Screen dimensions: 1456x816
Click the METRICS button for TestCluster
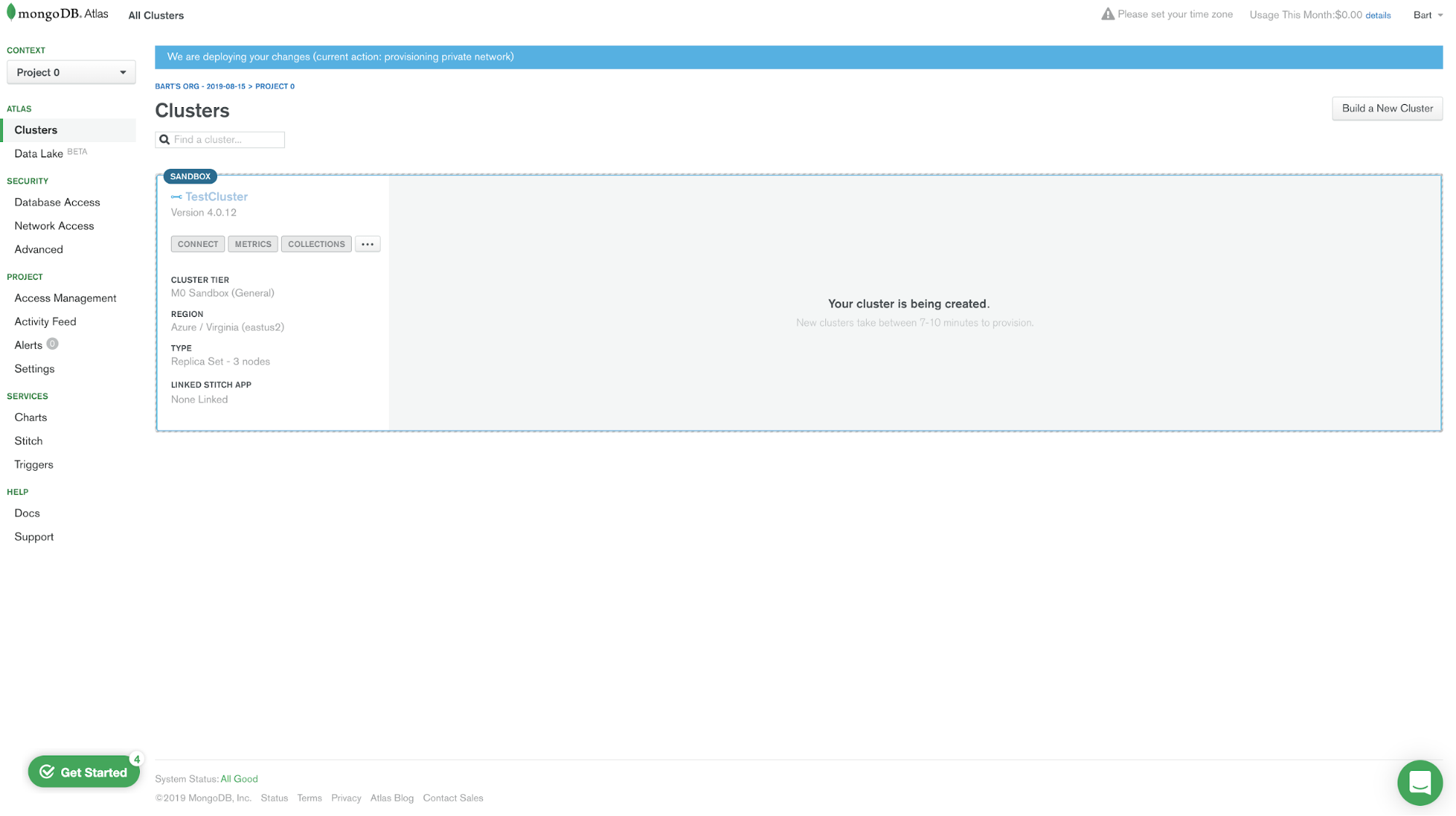point(253,244)
